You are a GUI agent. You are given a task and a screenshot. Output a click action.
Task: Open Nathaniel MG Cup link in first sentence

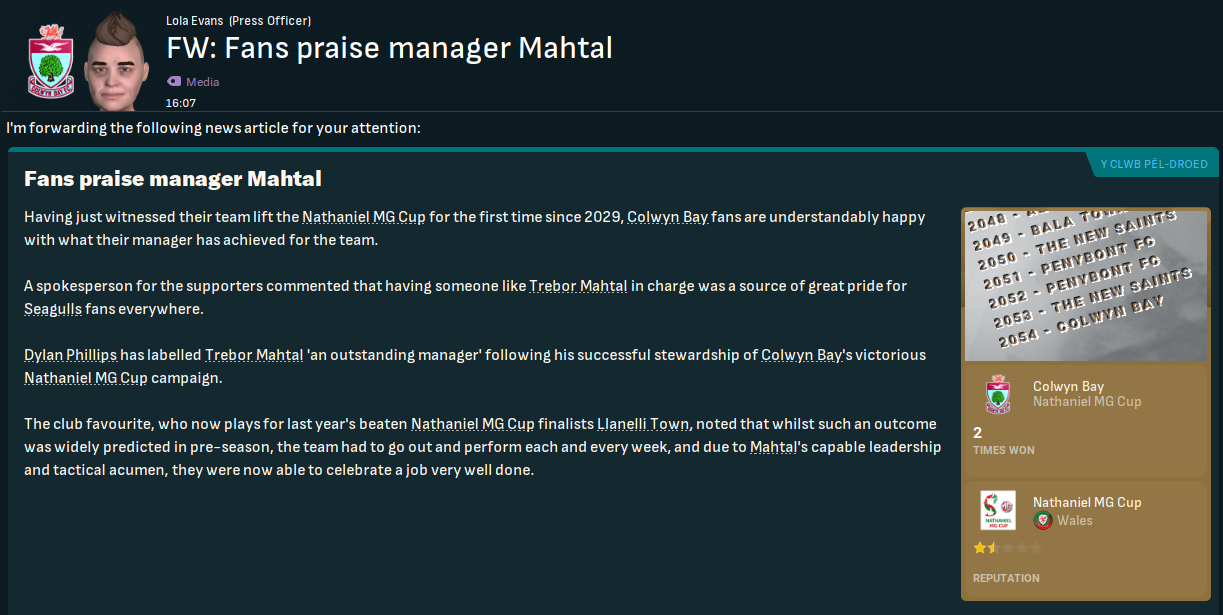click(363, 217)
